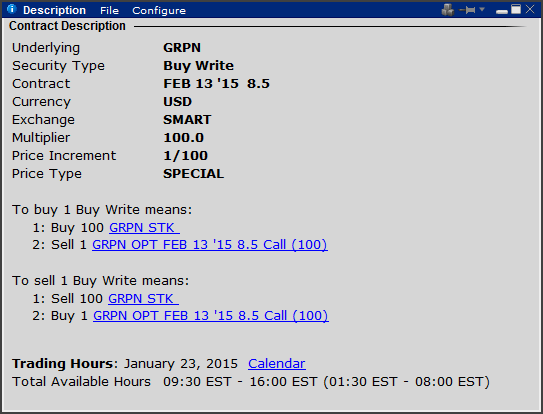Image resolution: width=543 pixels, height=414 pixels.
Task: Click 'To buy 1 Buy Write means:' text
Action: coord(102,210)
